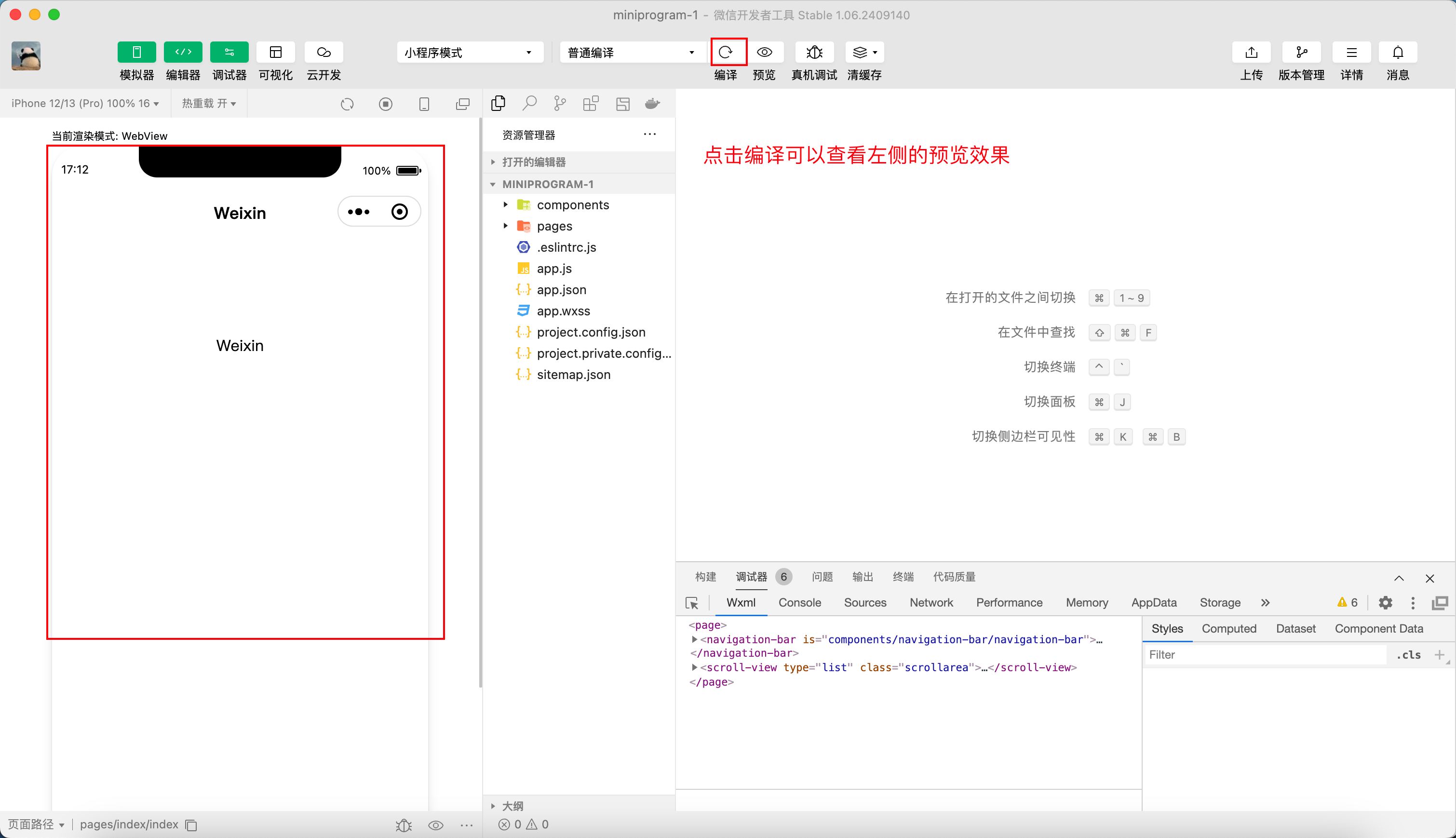Click the 真机调试 bug icon
The image size is (1456, 838).
pos(814,53)
